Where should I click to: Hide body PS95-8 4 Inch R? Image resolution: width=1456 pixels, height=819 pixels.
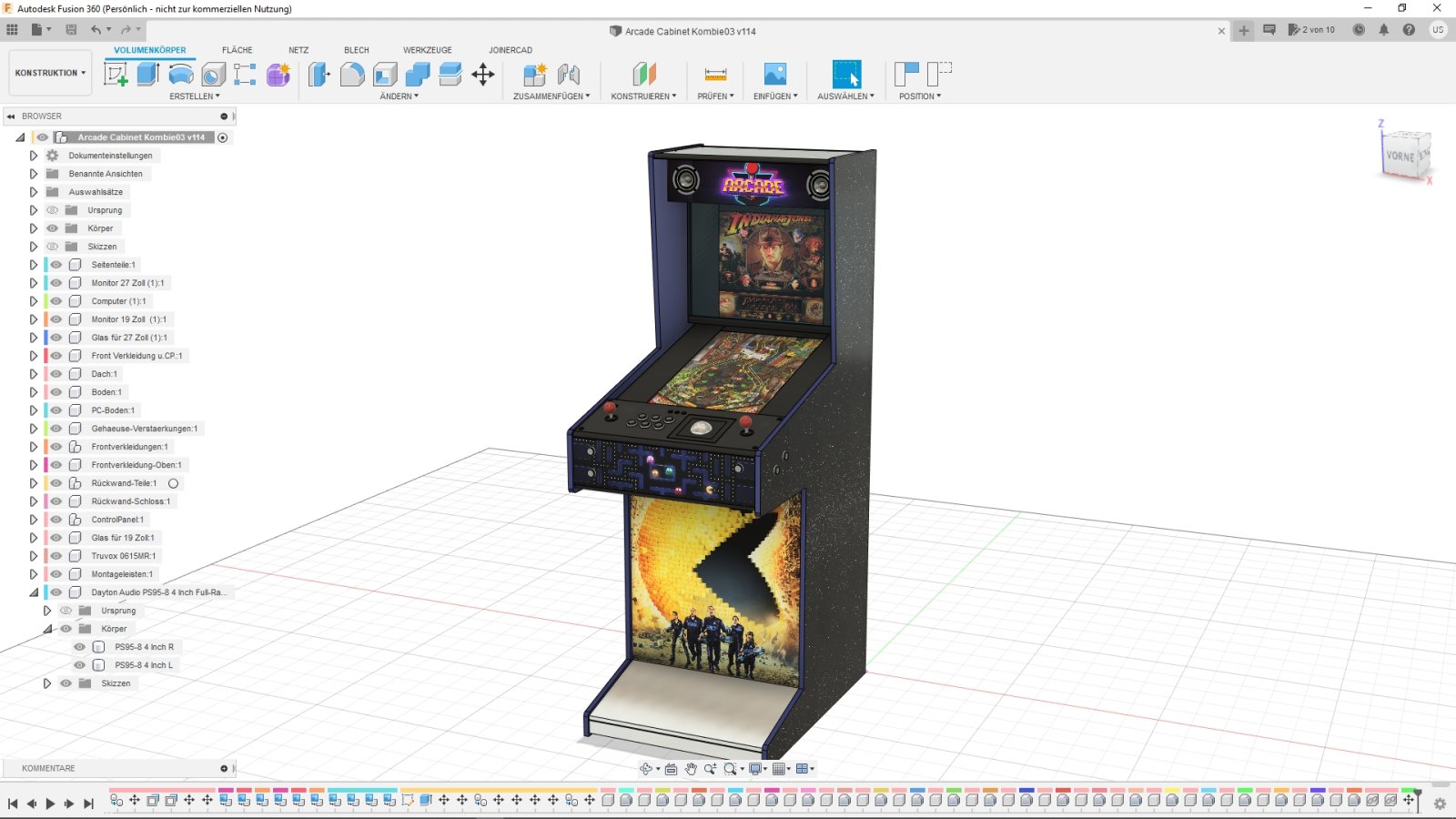tap(79, 647)
